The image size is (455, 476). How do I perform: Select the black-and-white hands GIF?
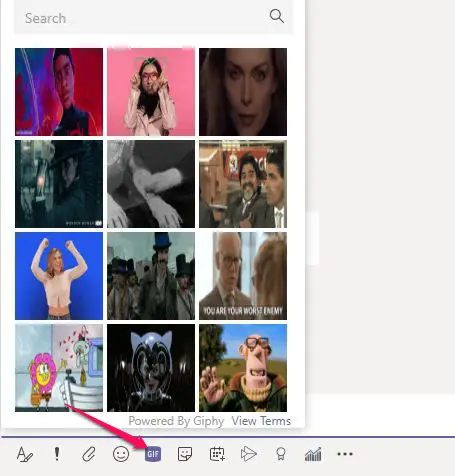click(151, 184)
